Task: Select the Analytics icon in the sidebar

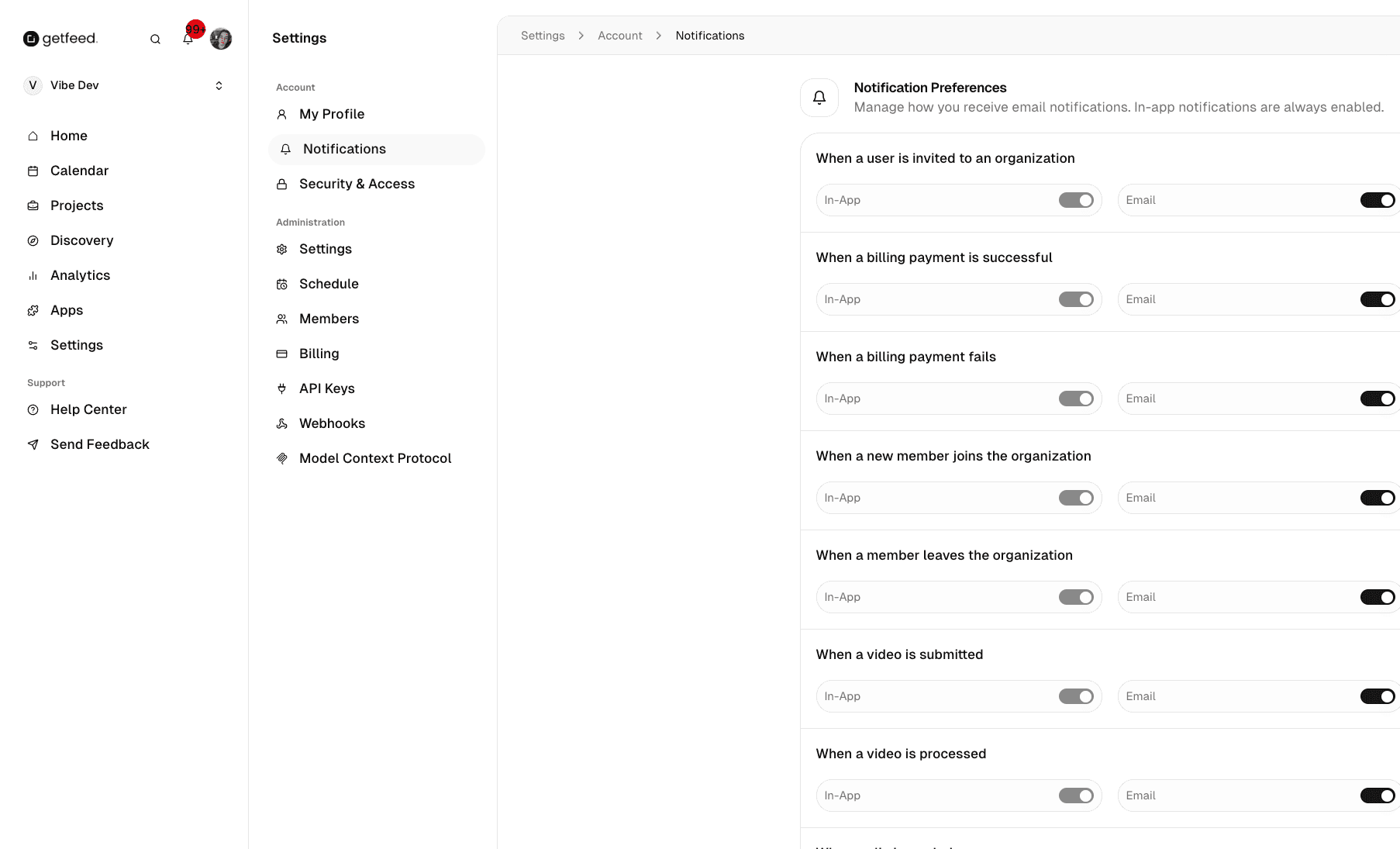Action: pyautogui.click(x=33, y=275)
